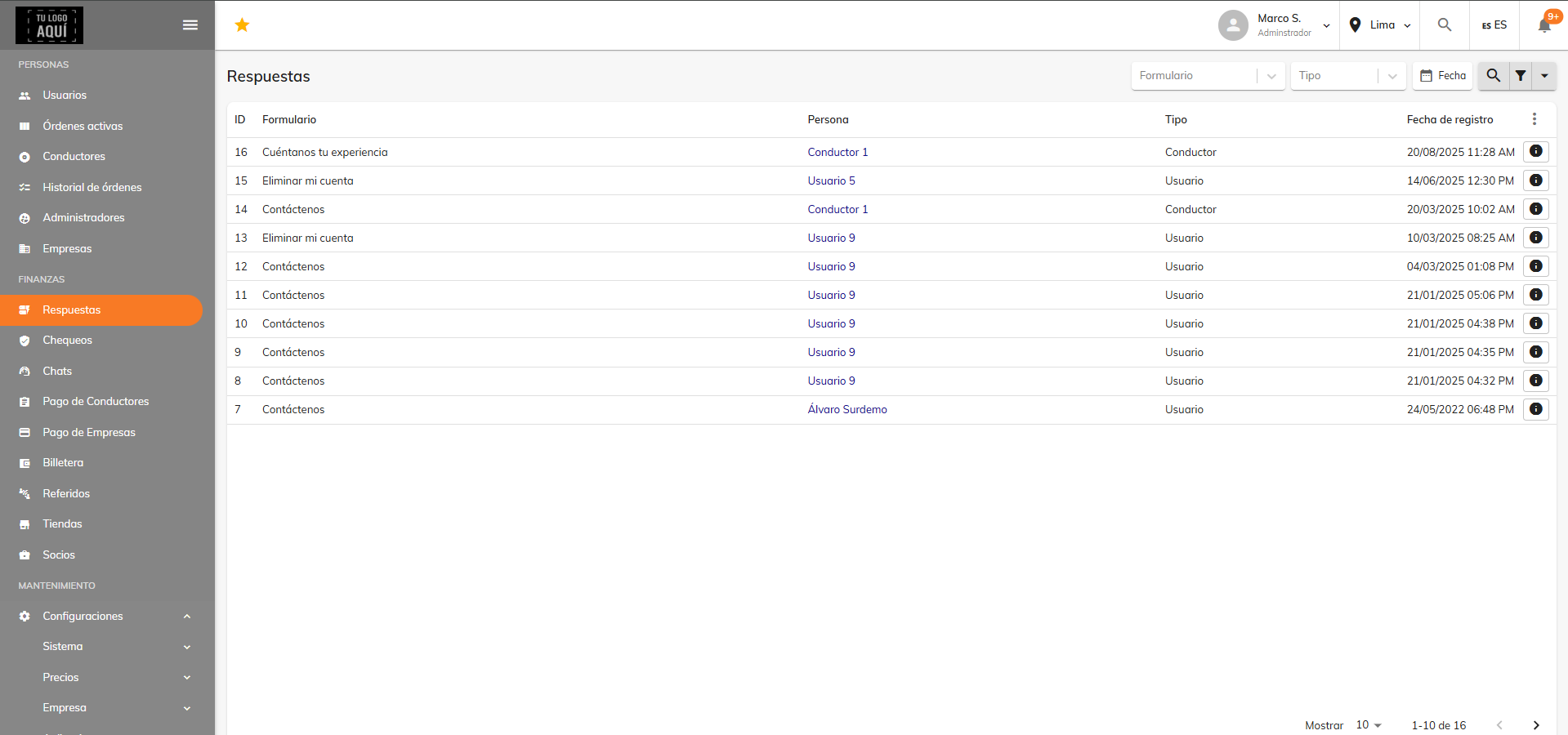Click the Persona column header

pyautogui.click(x=828, y=119)
